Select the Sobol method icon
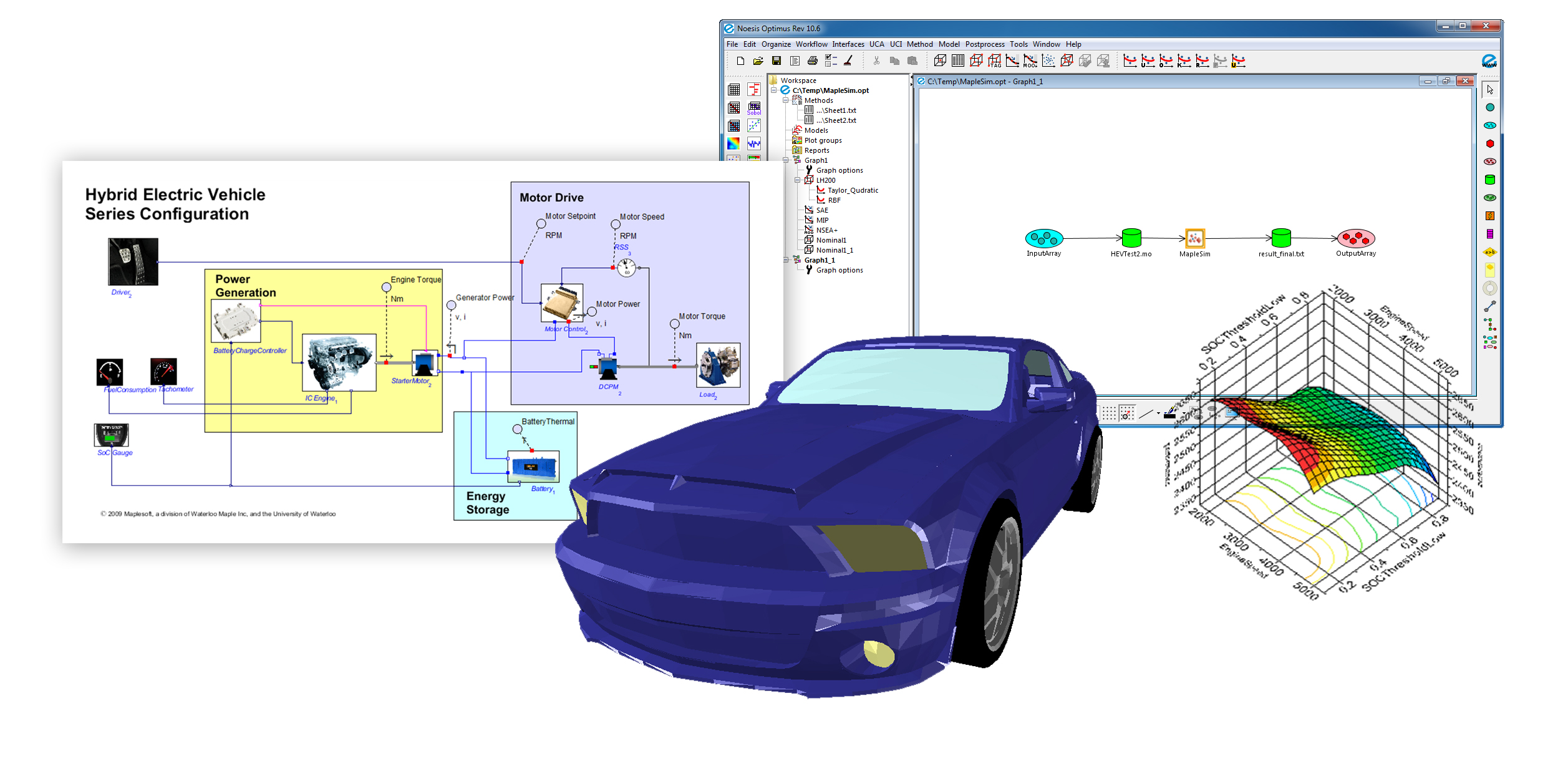The image size is (1568, 784). tap(754, 108)
